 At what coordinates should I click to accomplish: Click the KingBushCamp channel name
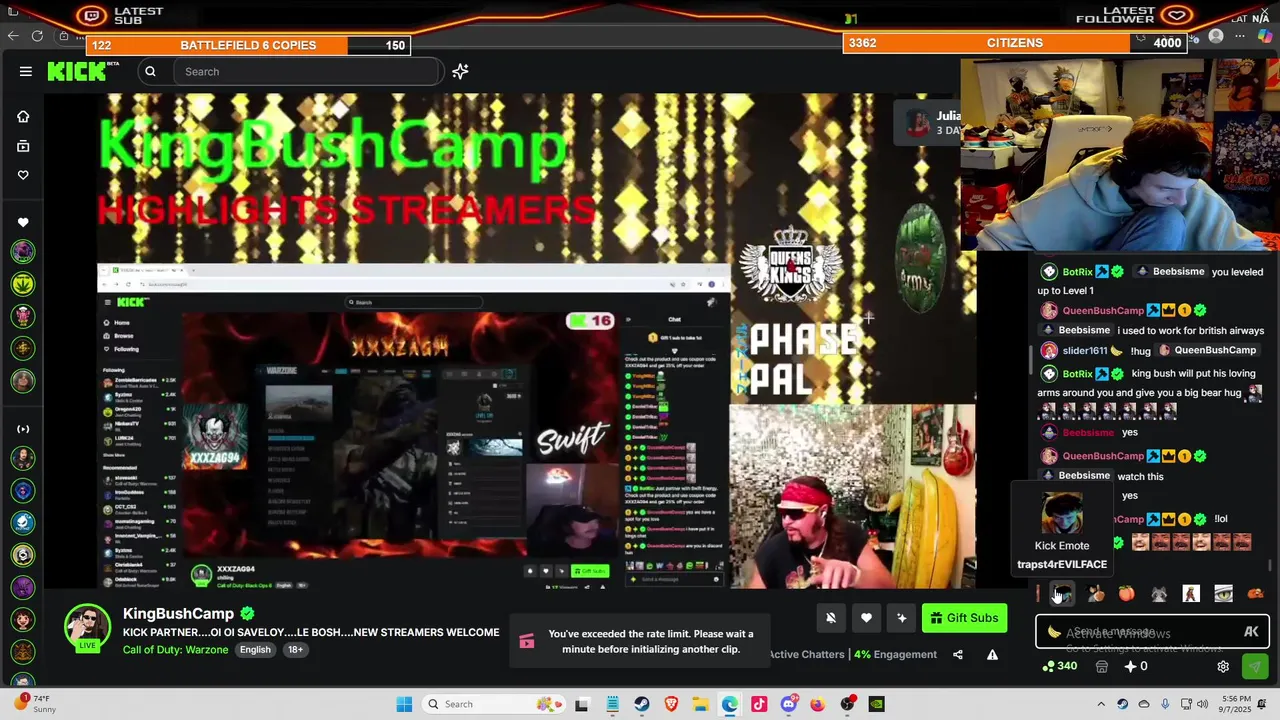point(178,613)
